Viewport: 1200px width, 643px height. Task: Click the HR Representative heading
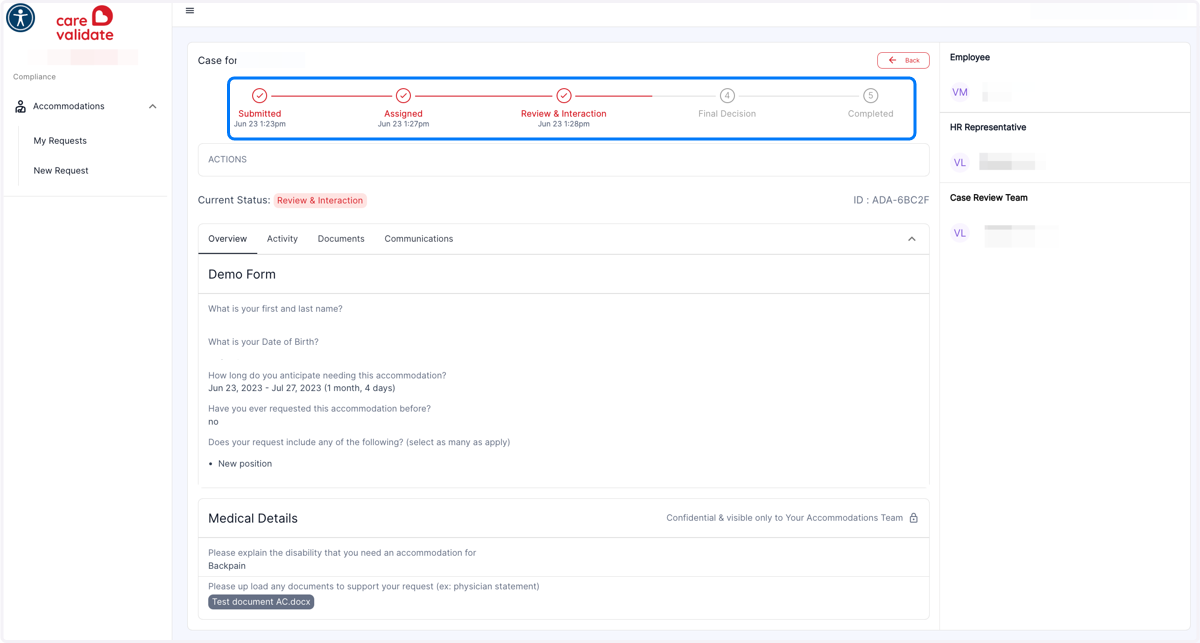coord(988,128)
